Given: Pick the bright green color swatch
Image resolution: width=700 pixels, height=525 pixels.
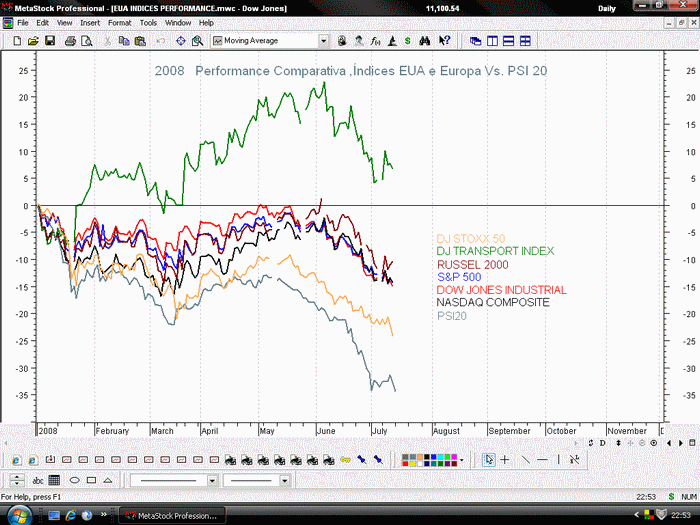Looking at the screenshot, I should tap(447, 457).
